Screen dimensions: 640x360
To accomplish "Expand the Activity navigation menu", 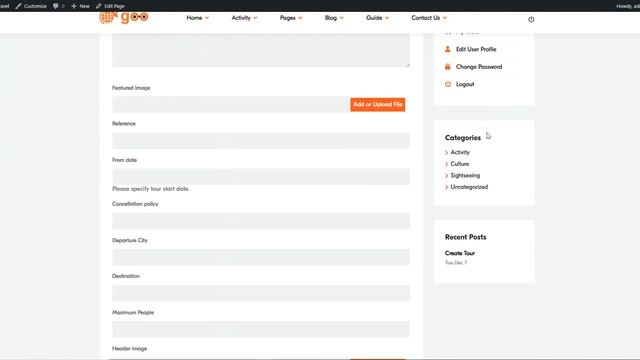I will 244,18.
